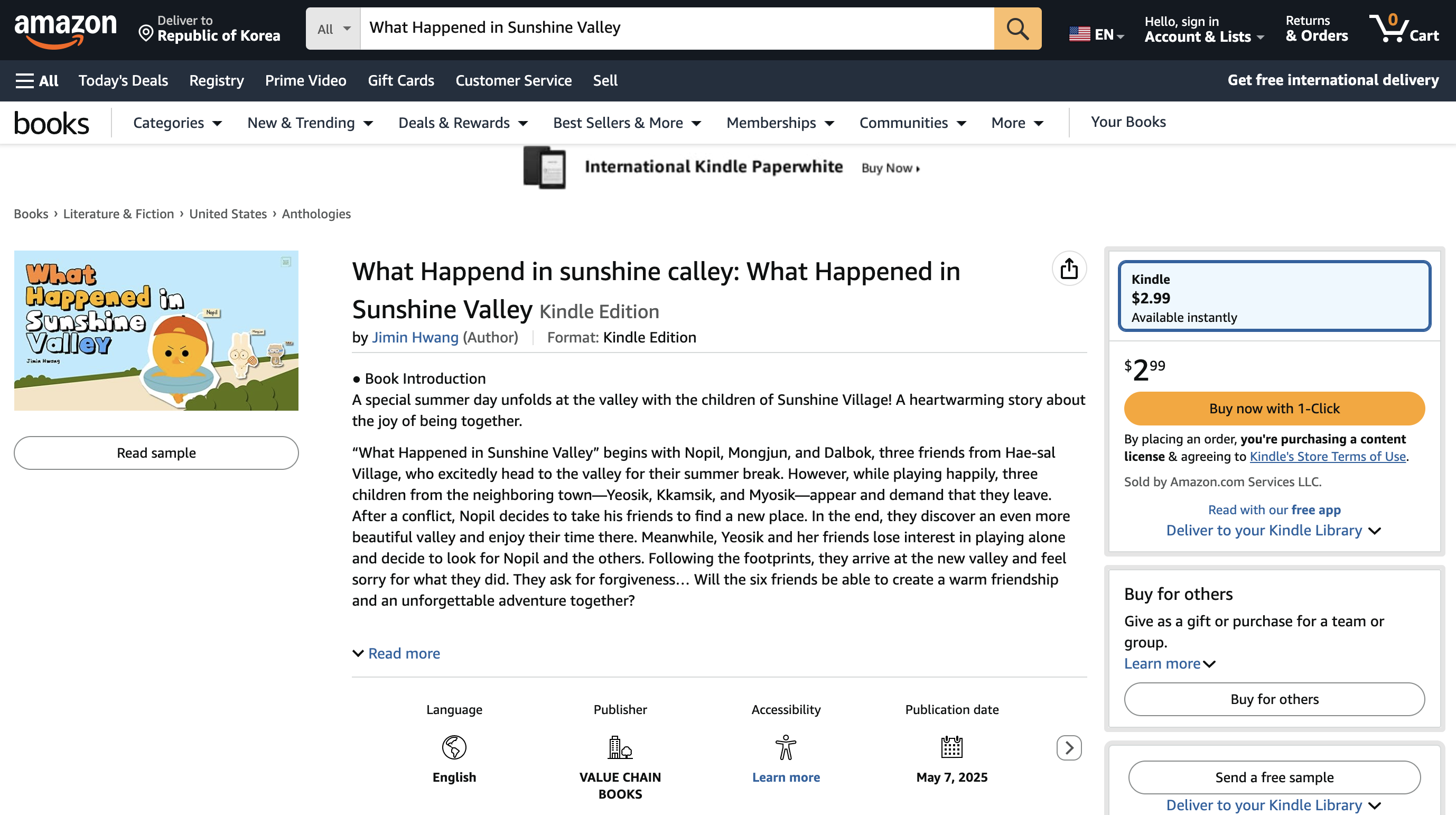Viewport: 1456px width, 815px height.
Task: Expand the Categories dropdown
Action: point(177,123)
